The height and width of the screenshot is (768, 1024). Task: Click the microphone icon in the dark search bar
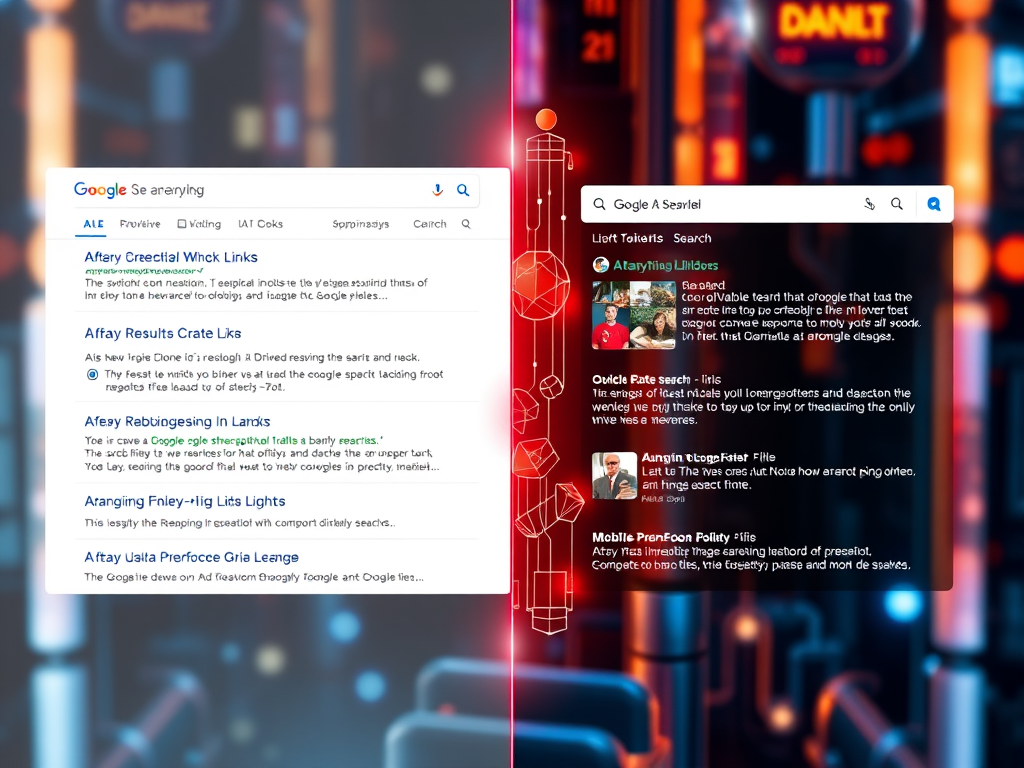(870, 204)
